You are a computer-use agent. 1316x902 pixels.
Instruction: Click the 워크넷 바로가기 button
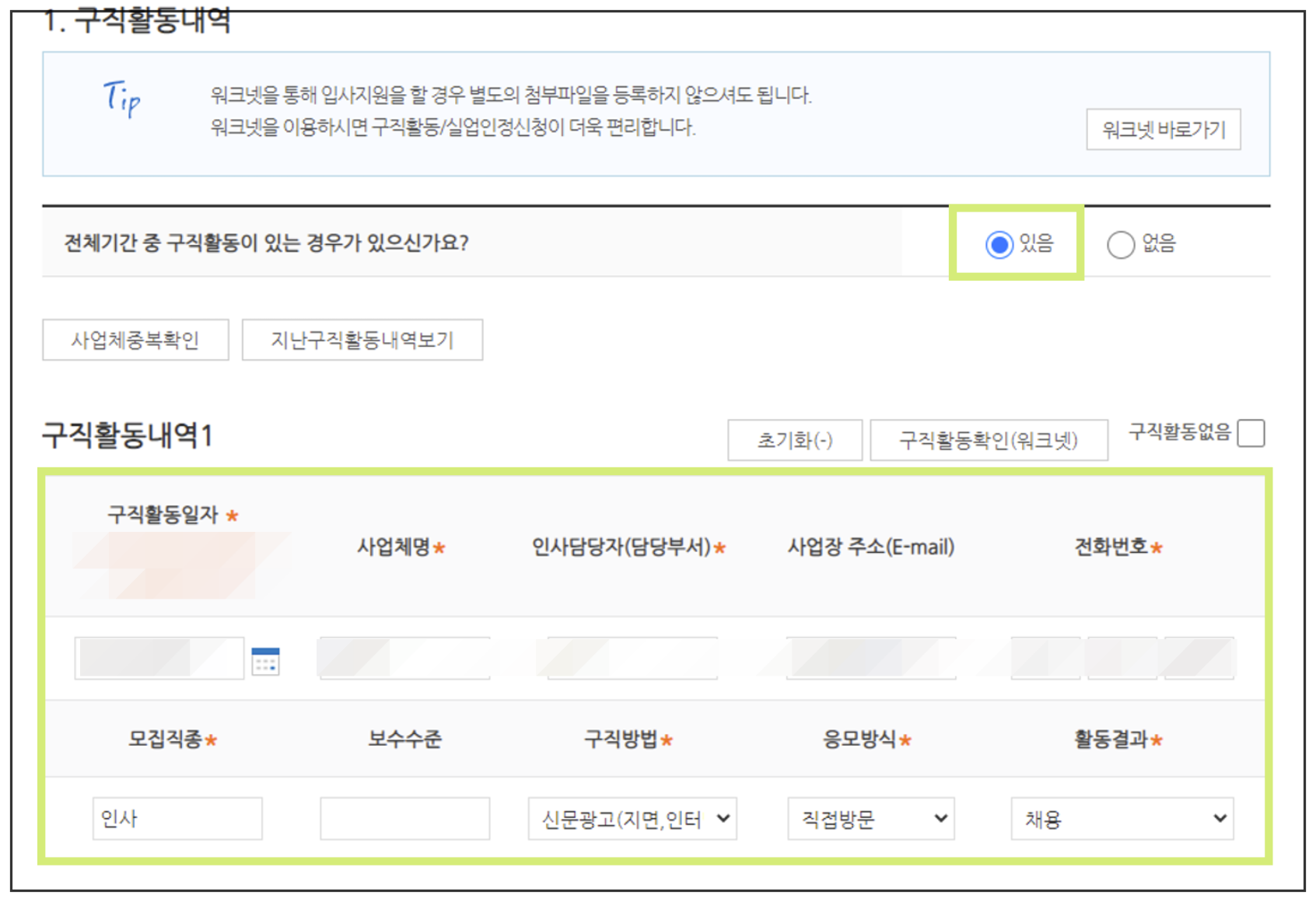[x=1163, y=129]
